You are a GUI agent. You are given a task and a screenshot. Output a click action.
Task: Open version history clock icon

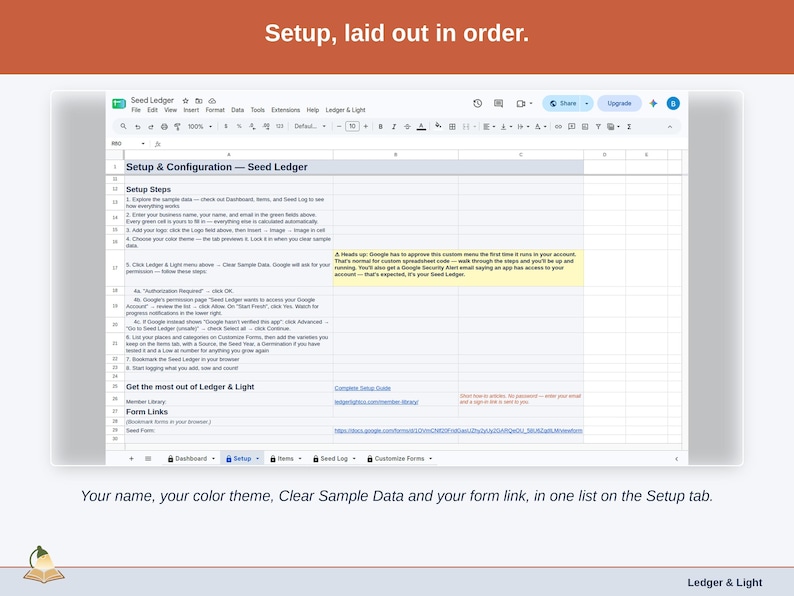[x=478, y=103]
